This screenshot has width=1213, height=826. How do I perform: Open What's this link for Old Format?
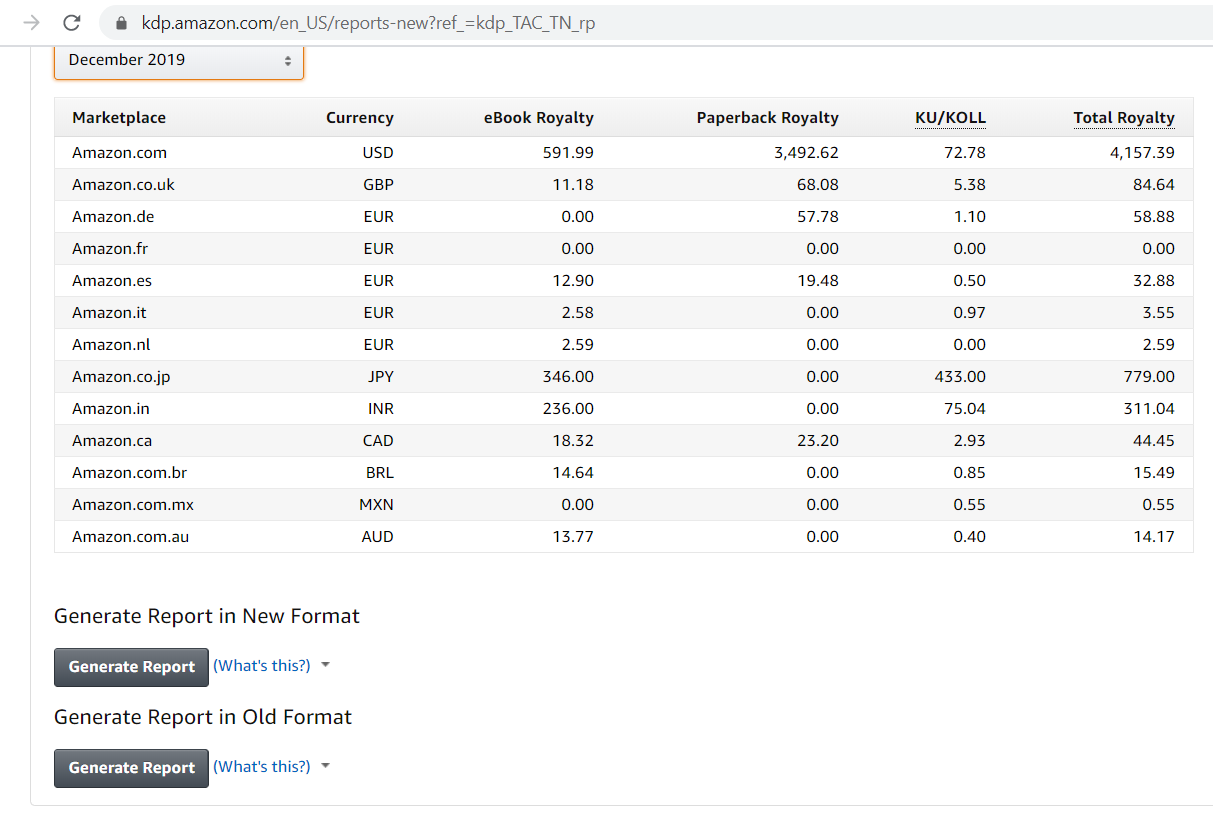262,766
